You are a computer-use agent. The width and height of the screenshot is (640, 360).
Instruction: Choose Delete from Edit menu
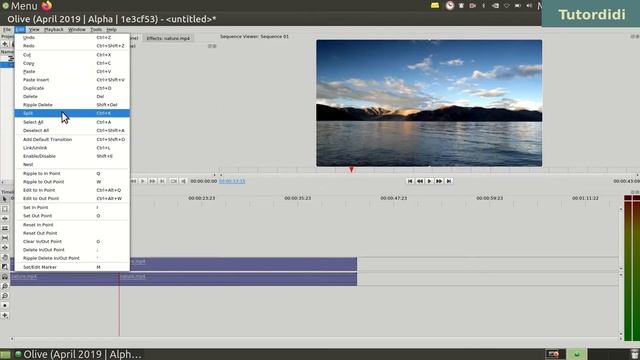pyautogui.click(x=72, y=96)
